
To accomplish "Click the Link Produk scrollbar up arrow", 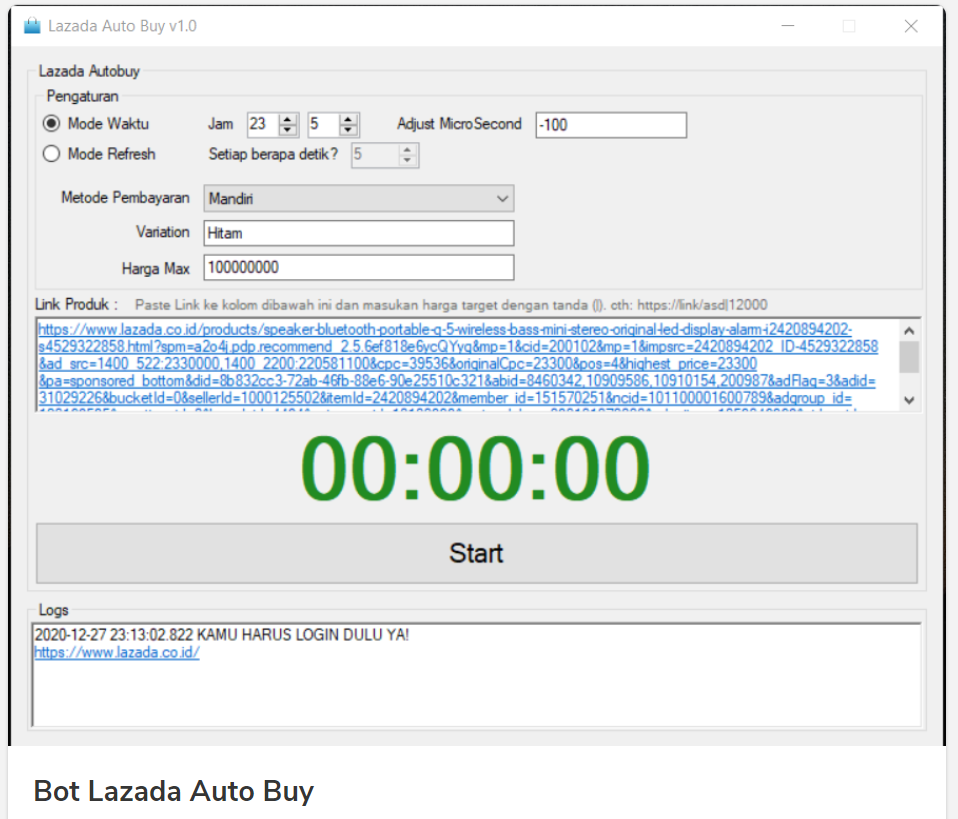I will (909, 331).
